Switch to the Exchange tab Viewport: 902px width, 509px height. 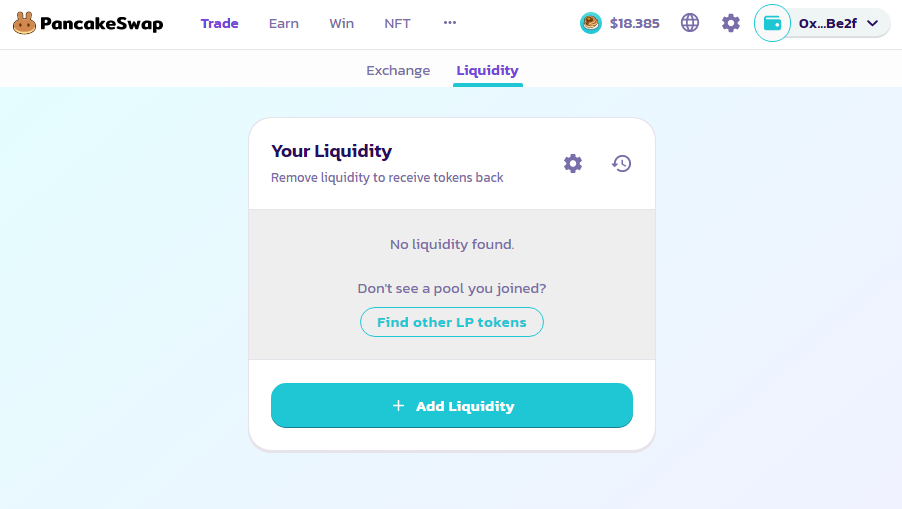[x=398, y=71]
